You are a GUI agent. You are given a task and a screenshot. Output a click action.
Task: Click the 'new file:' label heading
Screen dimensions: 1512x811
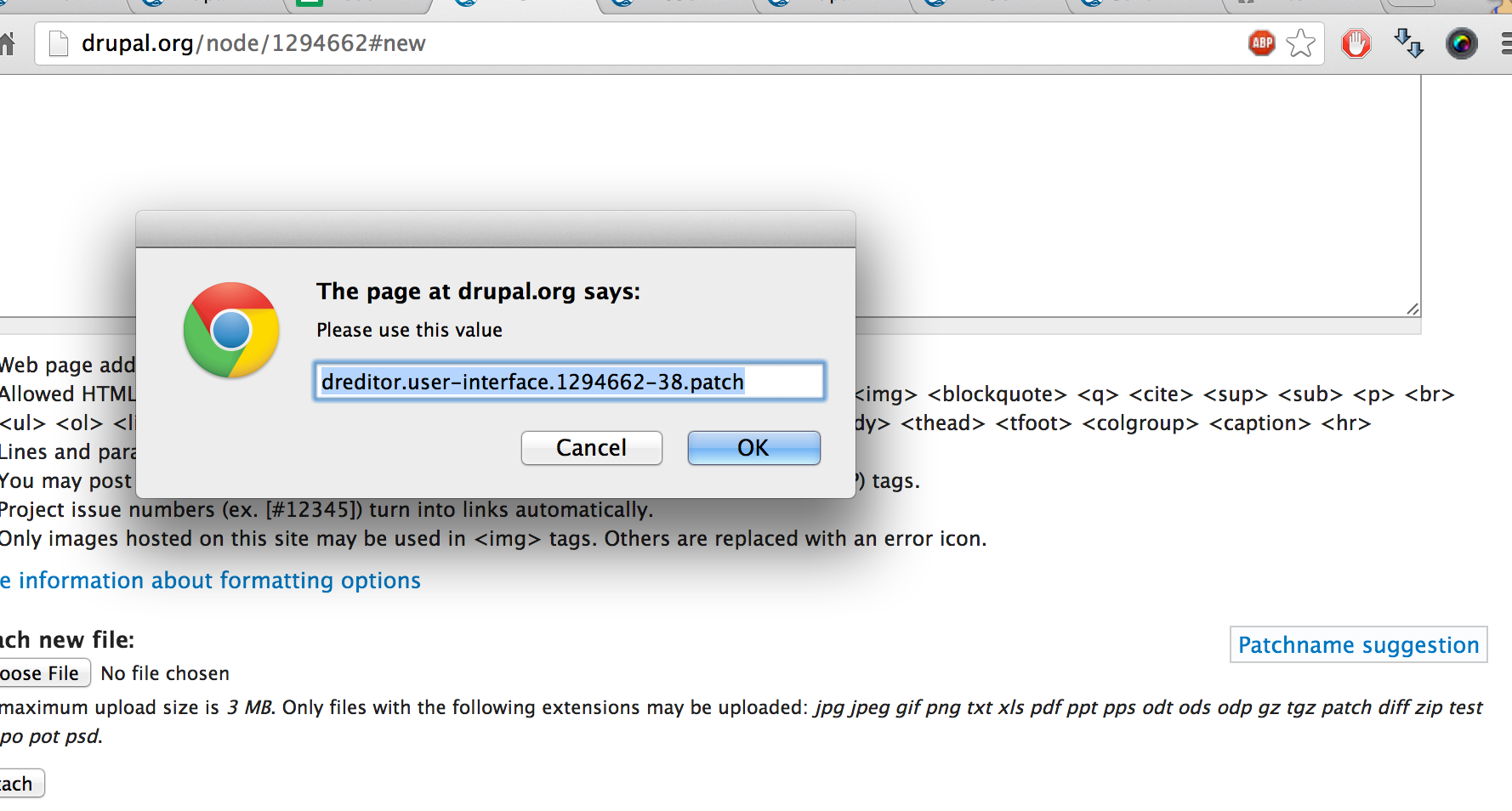coord(87,640)
